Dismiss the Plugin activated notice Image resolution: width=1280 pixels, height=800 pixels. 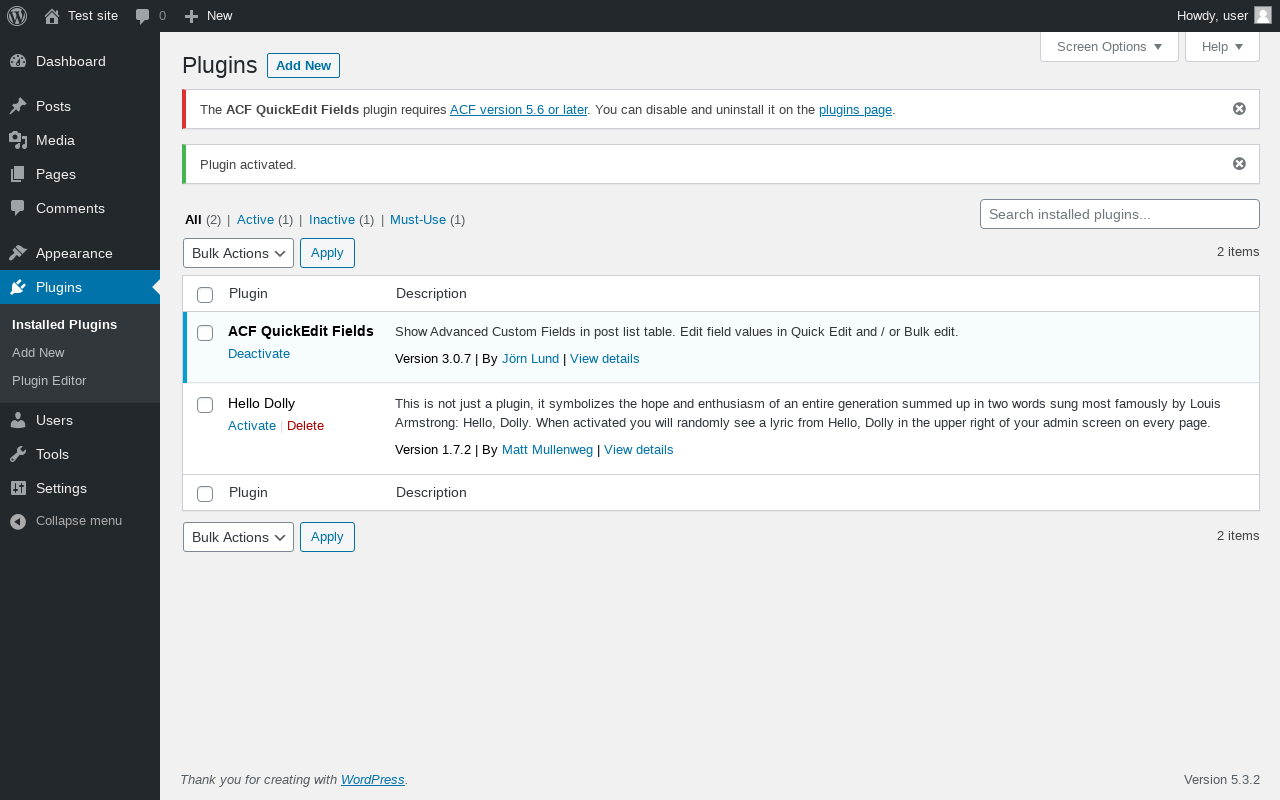pos(1239,164)
